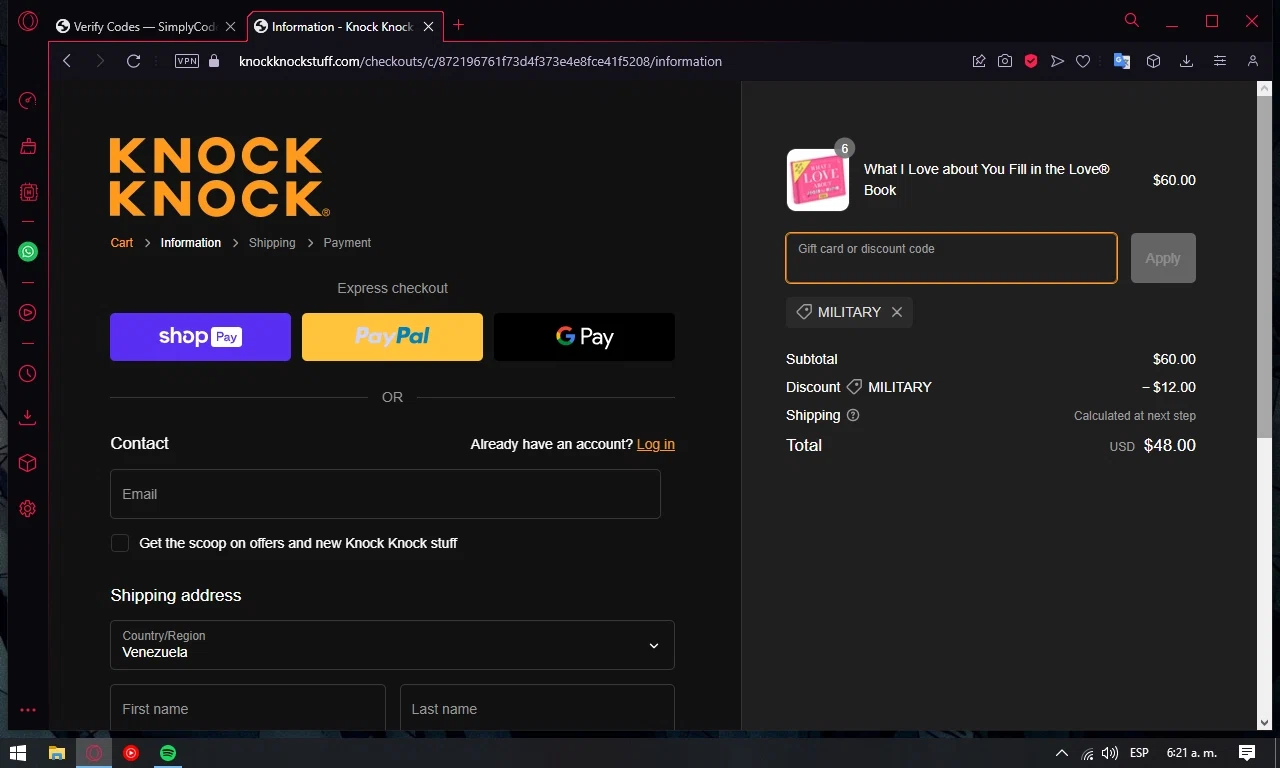
Task: Open GX Cleaner broom icon in sidebar
Action: tap(28, 146)
